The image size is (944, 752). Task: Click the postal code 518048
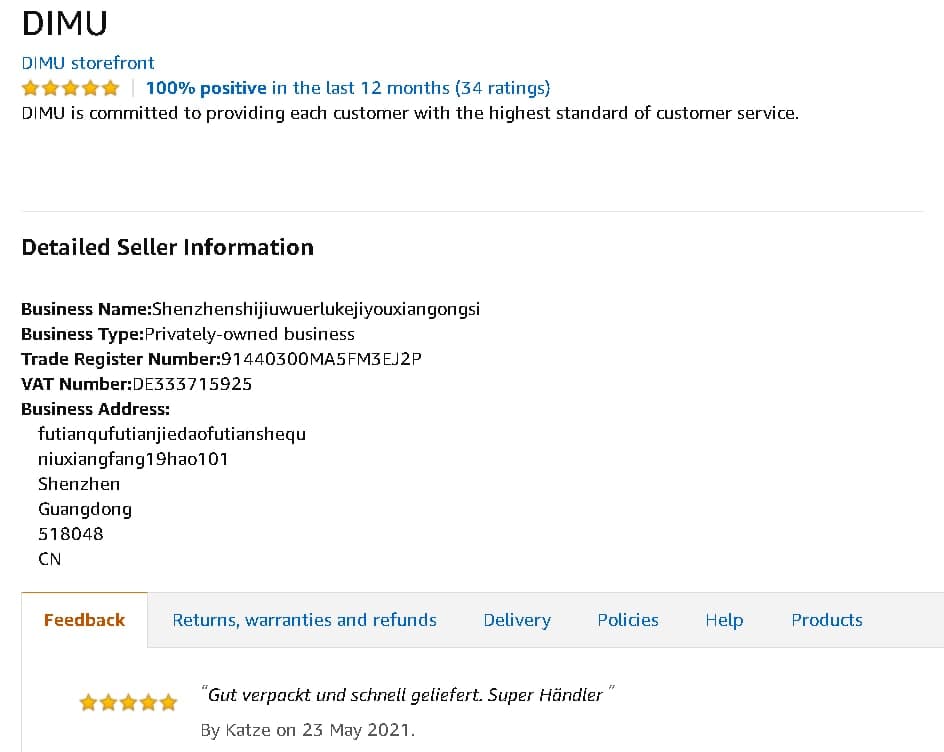[x=70, y=534]
